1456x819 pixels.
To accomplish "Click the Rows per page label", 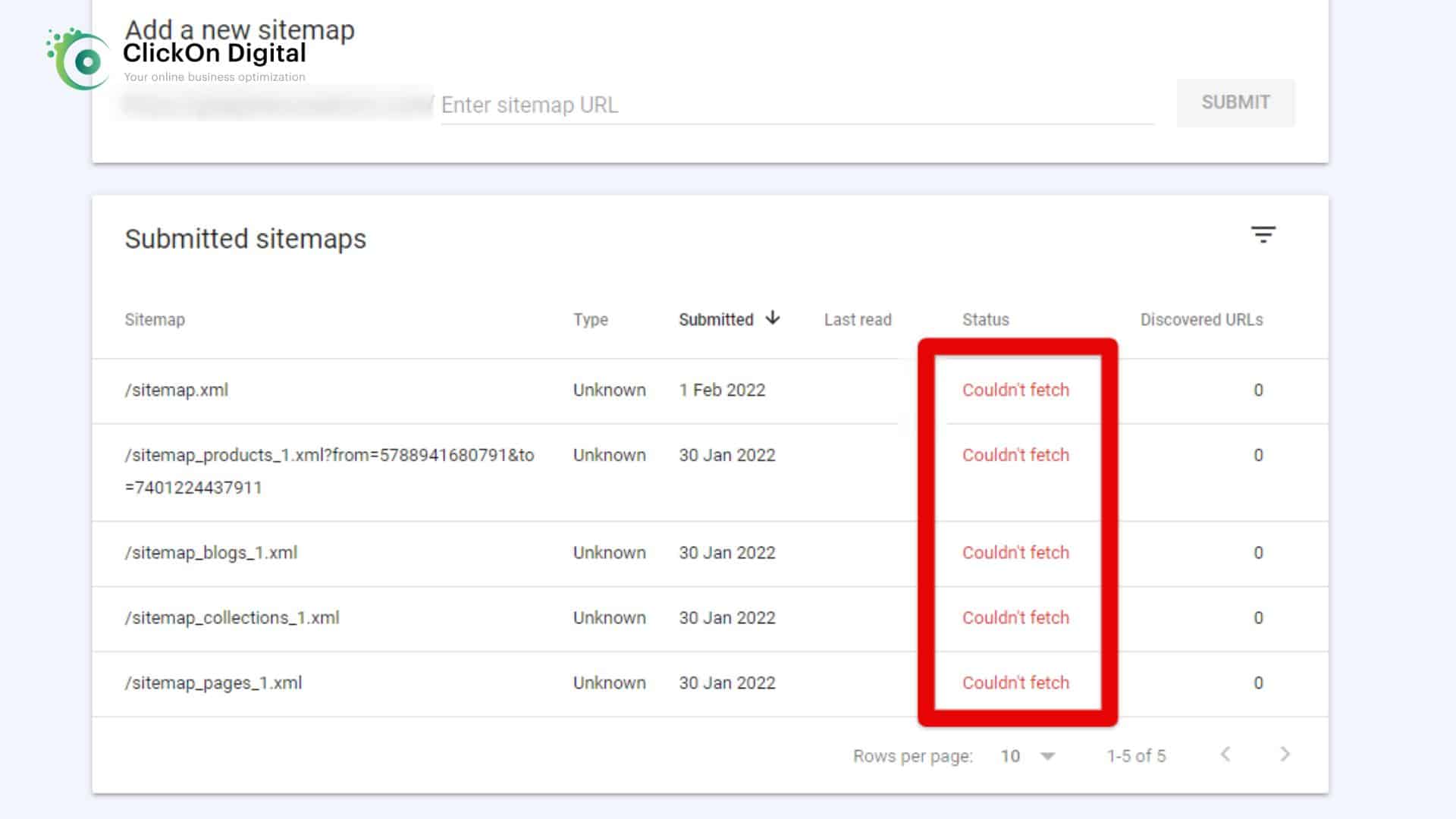I will pyautogui.click(x=913, y=756).
